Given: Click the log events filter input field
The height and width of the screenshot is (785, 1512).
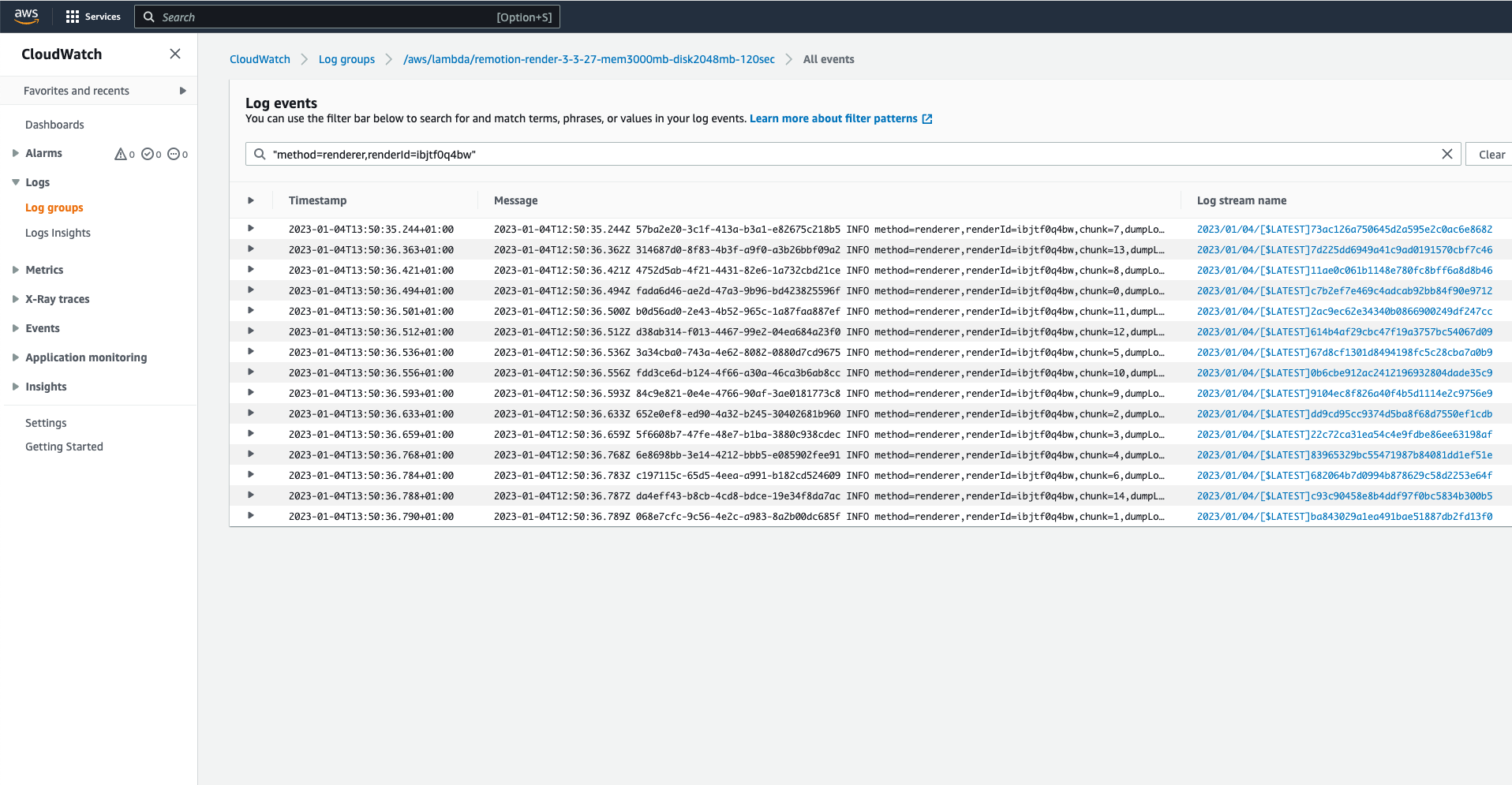Looking at the screenshot, I should [852, 155].
